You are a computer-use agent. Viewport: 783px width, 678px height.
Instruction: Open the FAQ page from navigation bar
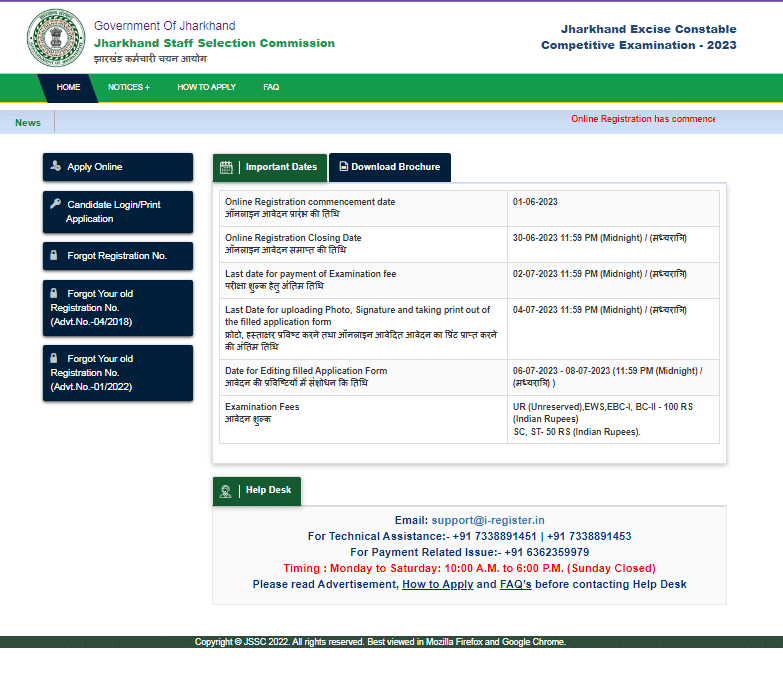(271, 88)
